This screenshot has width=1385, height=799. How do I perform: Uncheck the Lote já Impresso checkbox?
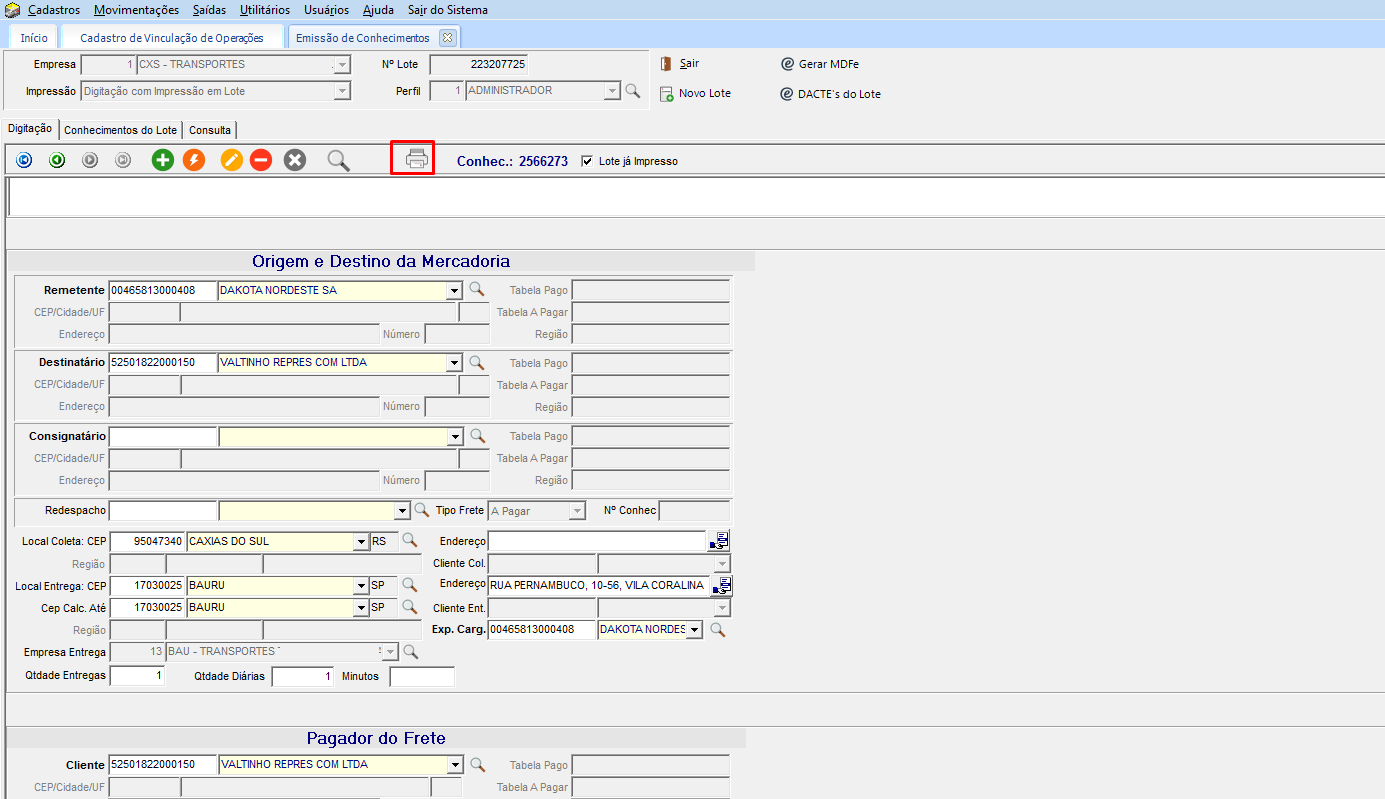pyautogui.click(x=587, y=161)
